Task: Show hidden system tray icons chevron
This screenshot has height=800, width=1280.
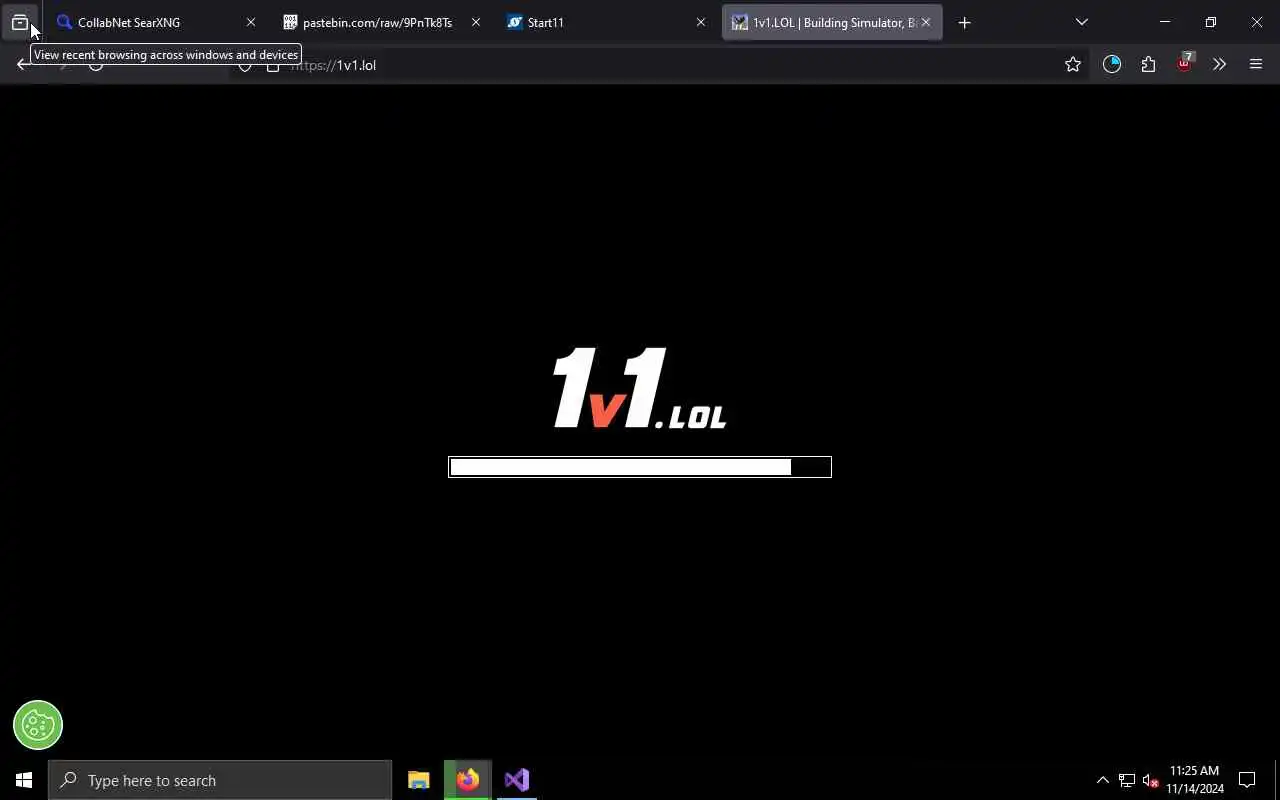Action: 1103,780
